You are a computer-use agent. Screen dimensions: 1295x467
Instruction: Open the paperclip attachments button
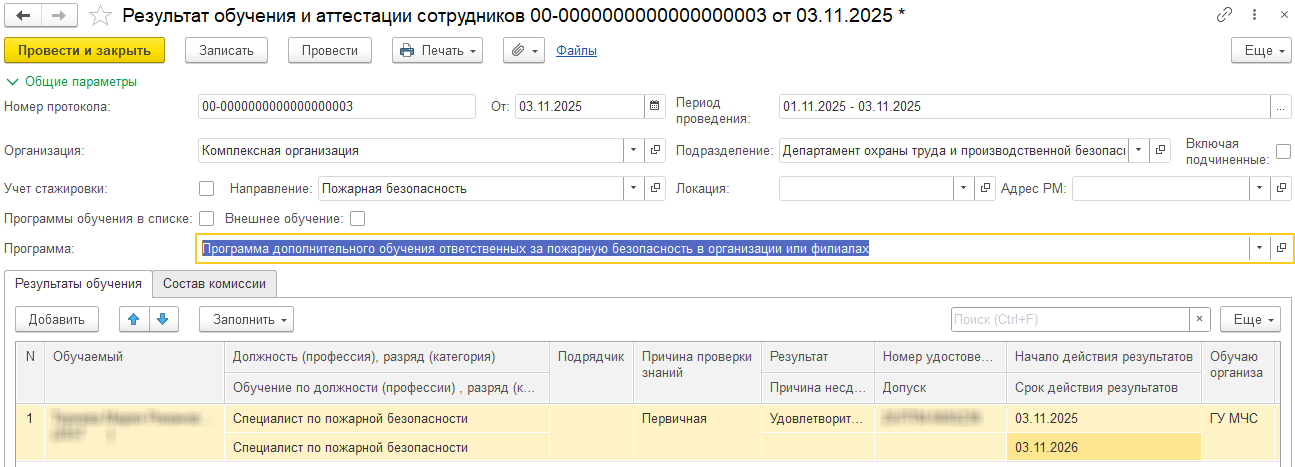click(522, 50)
